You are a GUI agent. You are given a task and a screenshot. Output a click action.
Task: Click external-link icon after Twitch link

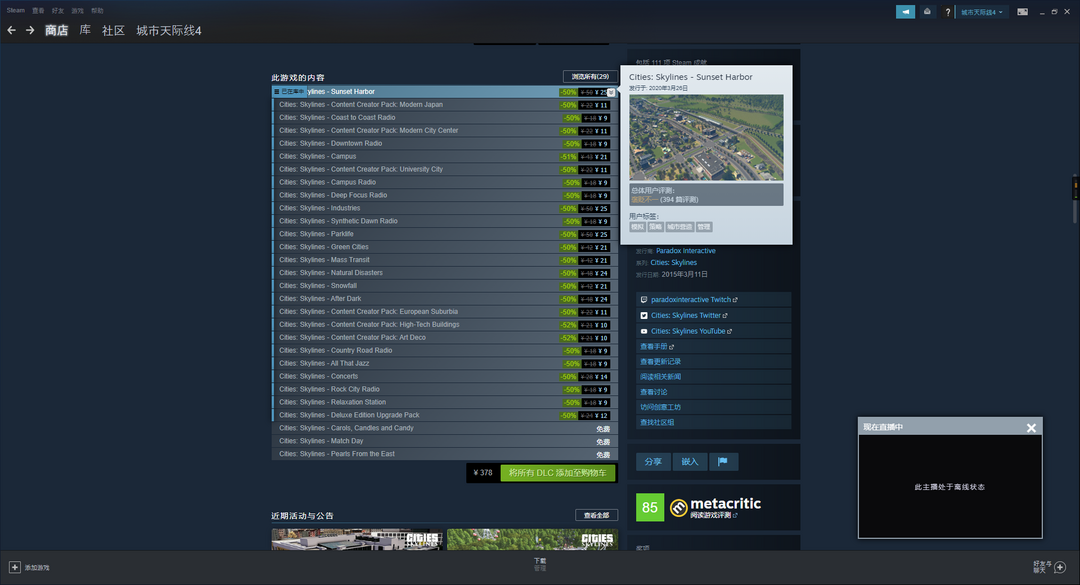click(x=735, y=300)
